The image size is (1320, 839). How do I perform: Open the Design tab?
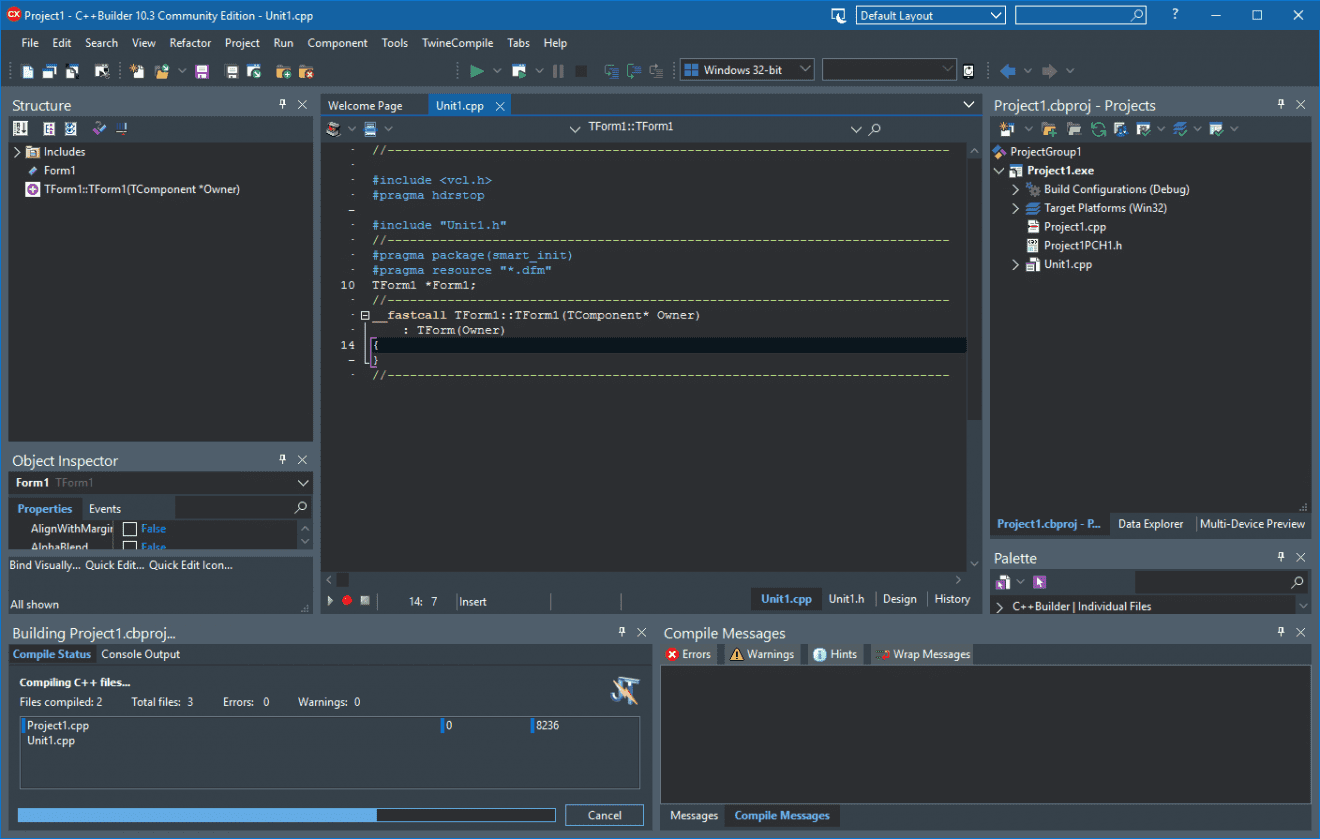899,599
